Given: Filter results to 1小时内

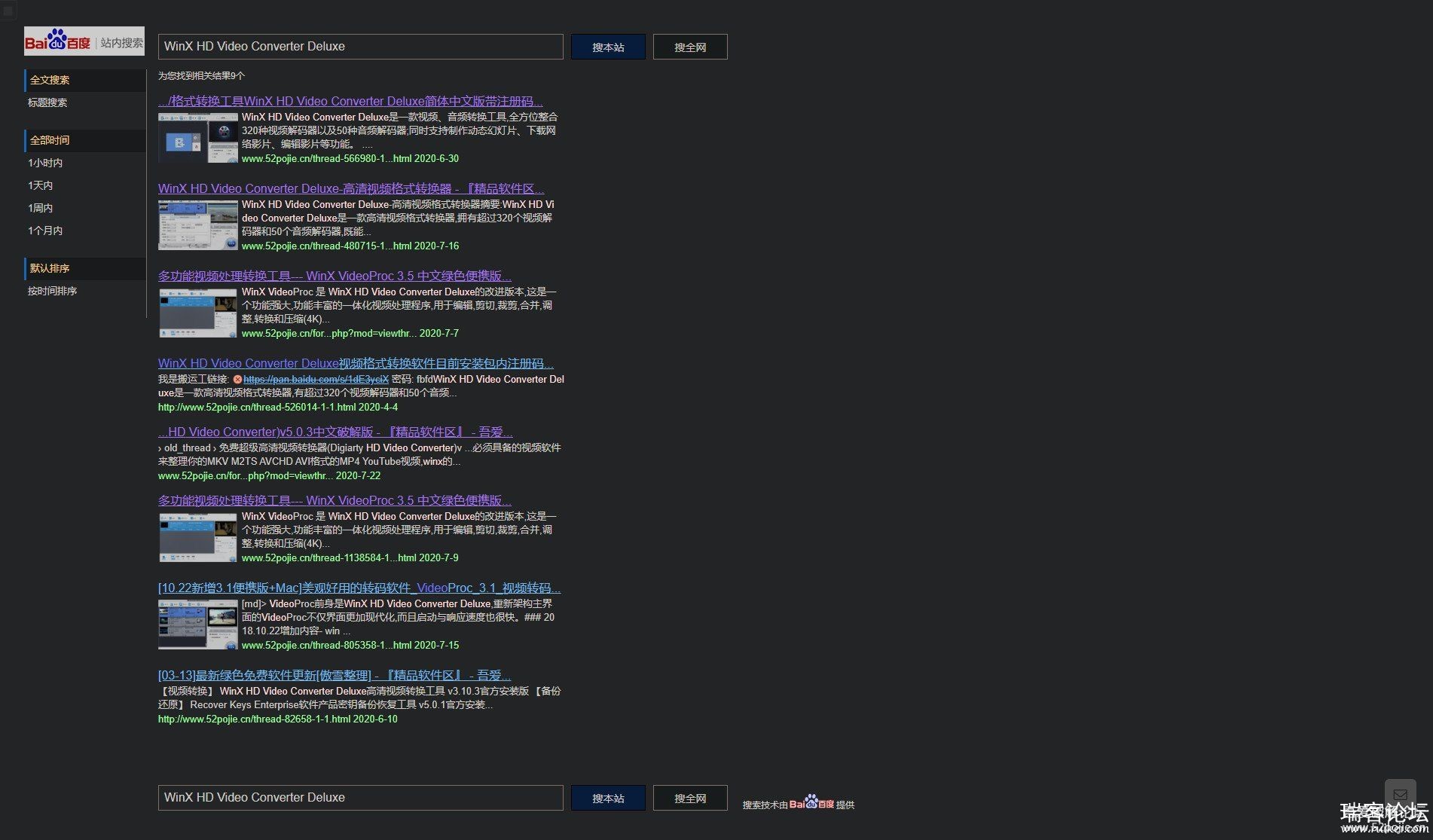Looking at the screenshot, I should (x=45, y=163).
